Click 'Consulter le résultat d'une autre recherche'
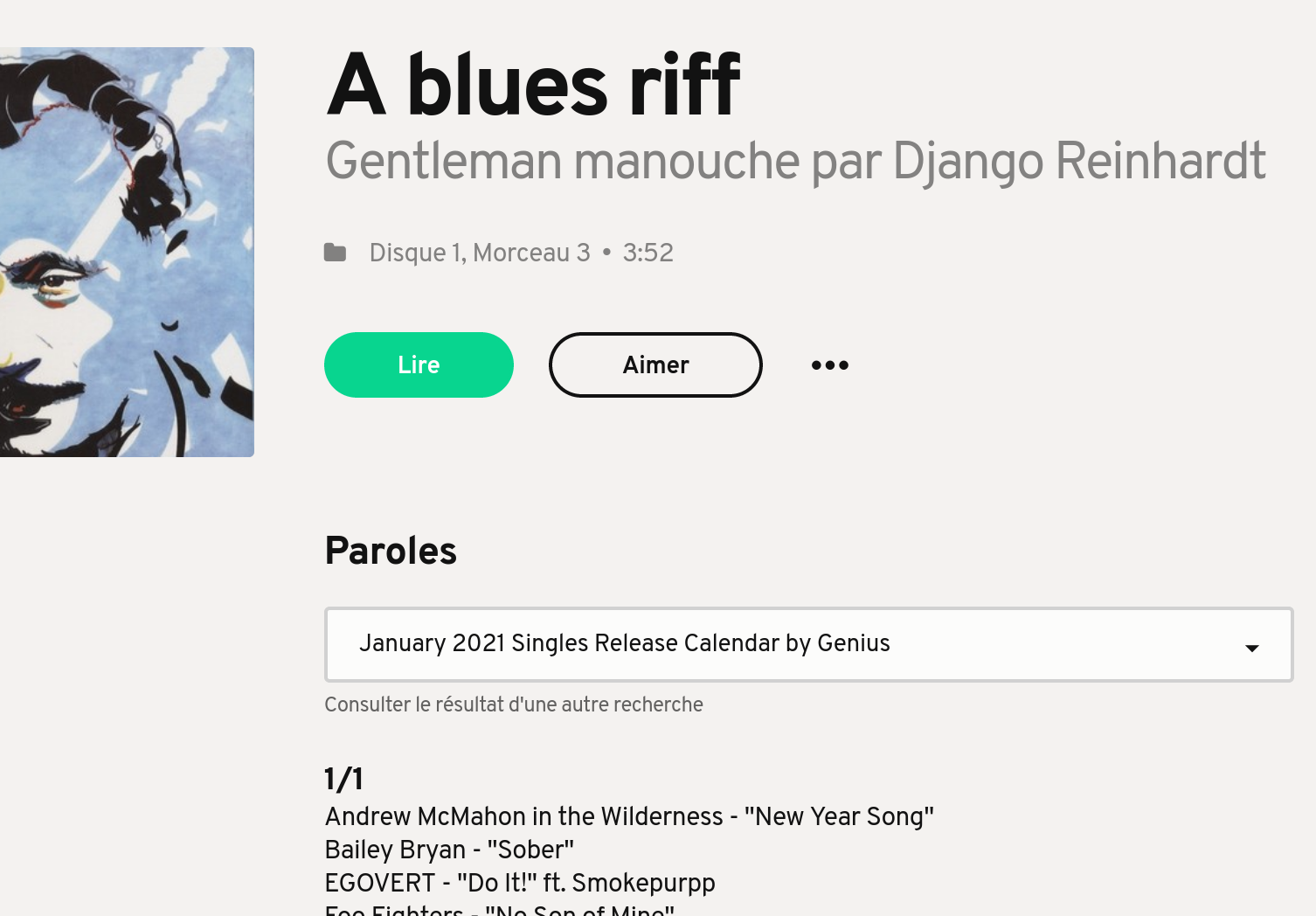The height and width of the screenshot is (916, 1316). point(514,704)
